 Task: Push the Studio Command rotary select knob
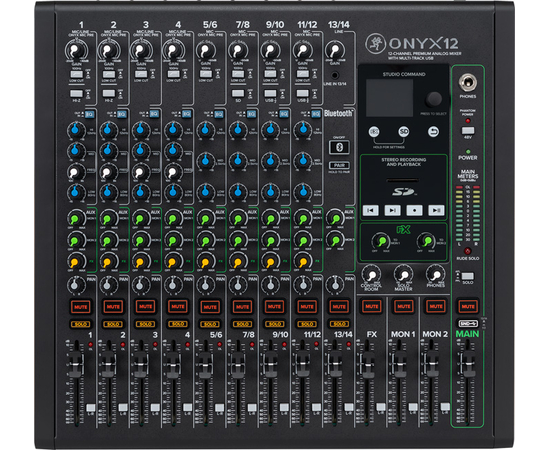[434, 99]
